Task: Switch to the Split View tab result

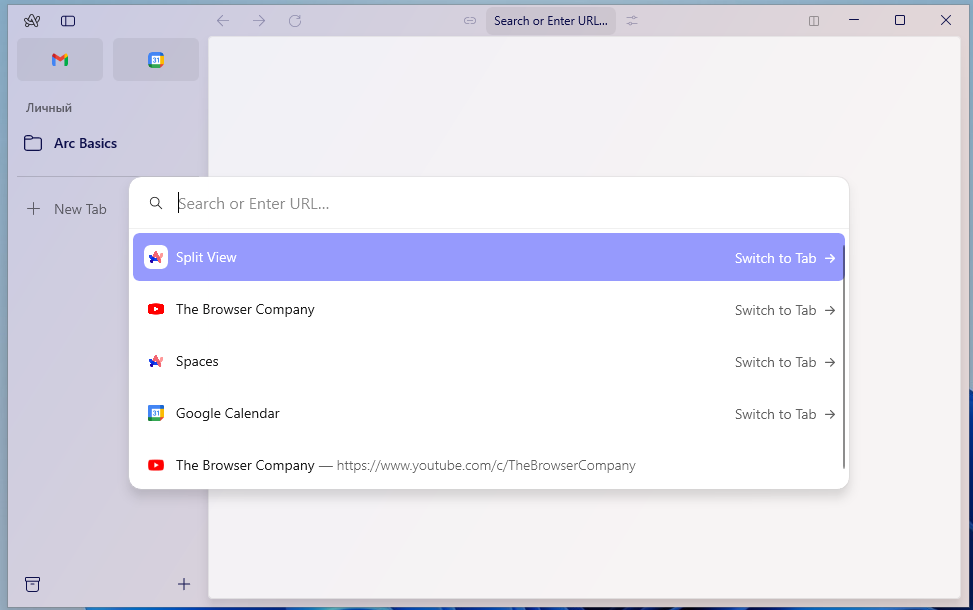Action: pyautogui.click(x=489, y=257)
